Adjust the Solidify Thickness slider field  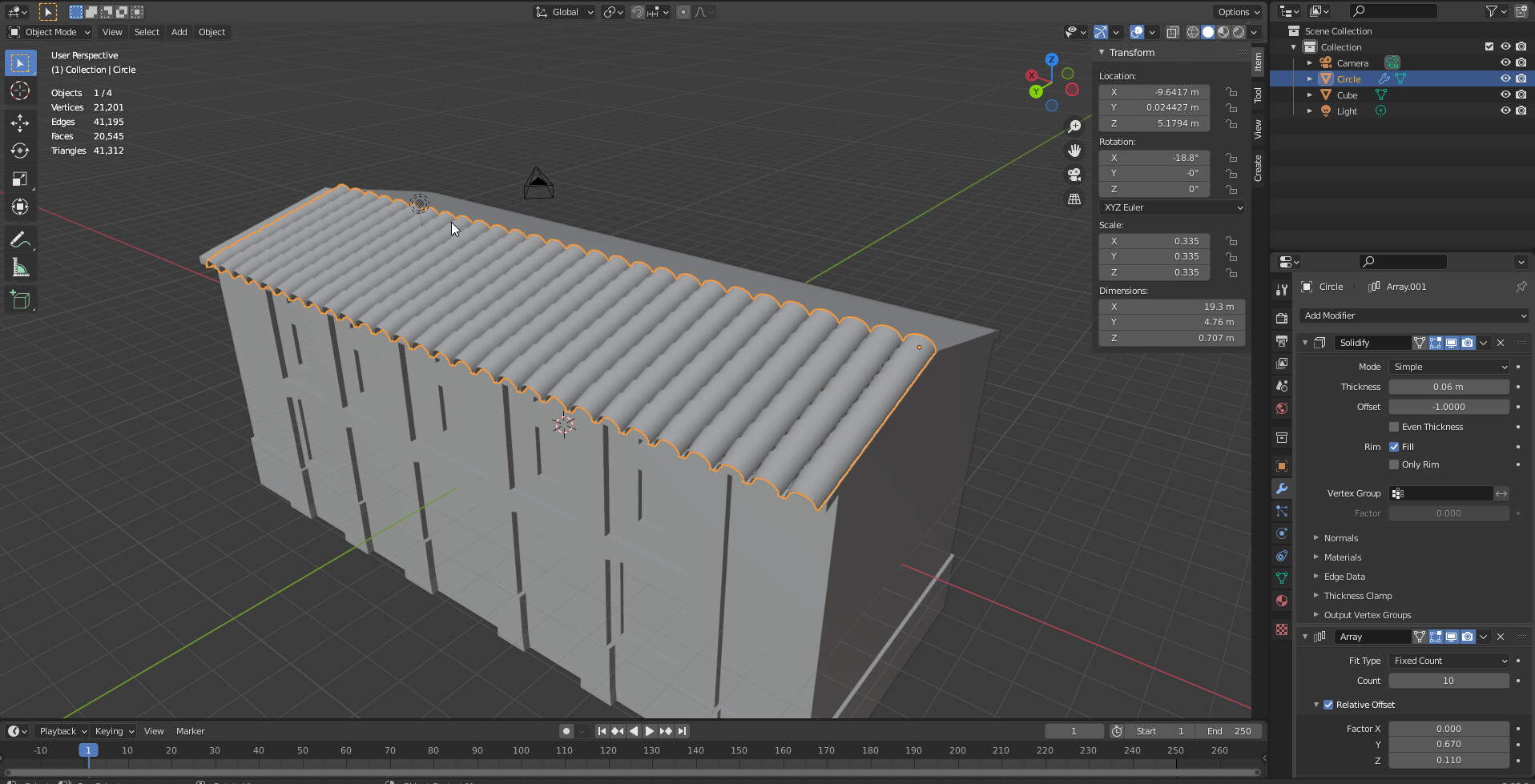point(1449,387)
